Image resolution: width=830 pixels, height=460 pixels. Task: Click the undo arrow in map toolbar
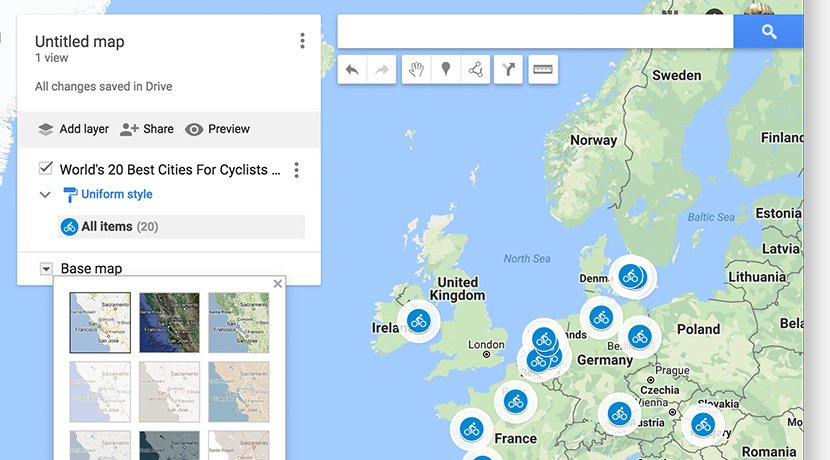(x=351, y=69)
